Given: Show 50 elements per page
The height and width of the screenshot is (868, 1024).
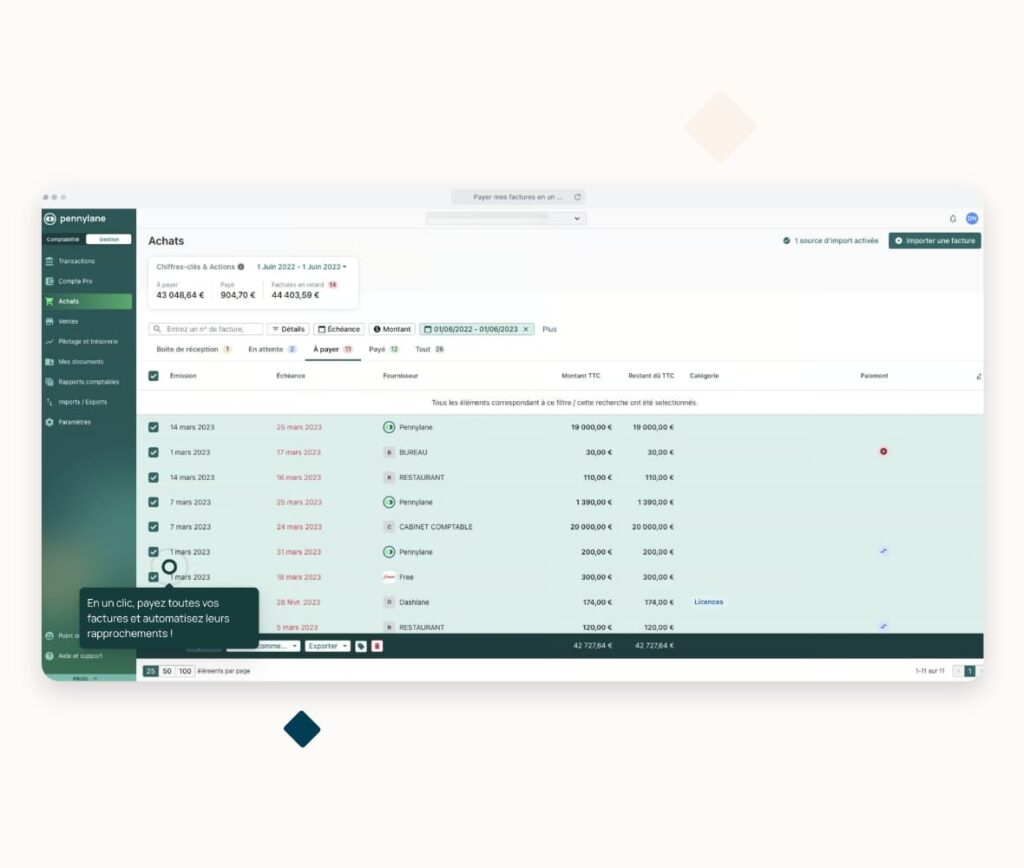Looking at the screenshot, I should (167, 671).
